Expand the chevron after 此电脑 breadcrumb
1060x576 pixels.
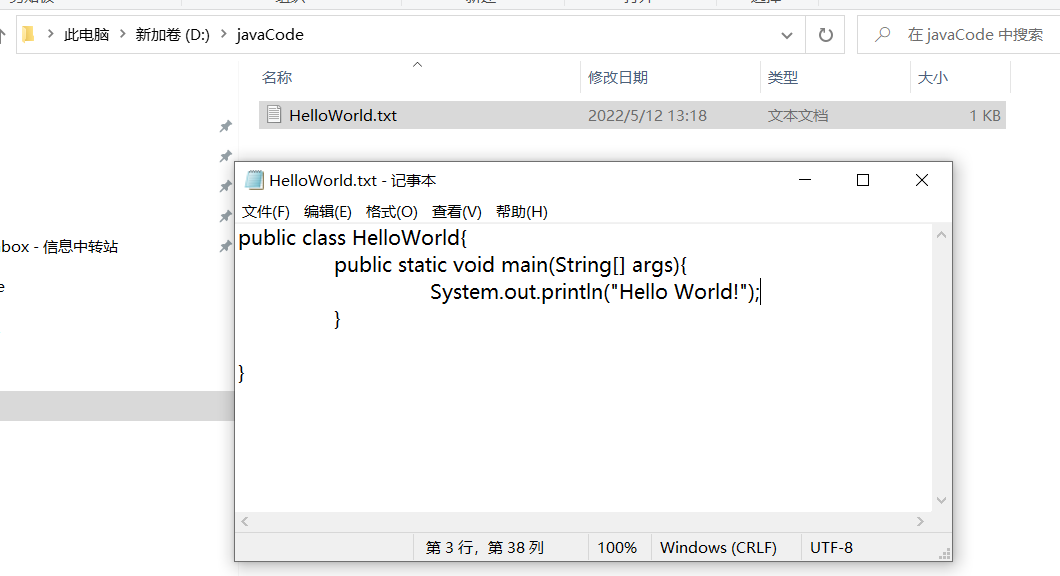122,34
